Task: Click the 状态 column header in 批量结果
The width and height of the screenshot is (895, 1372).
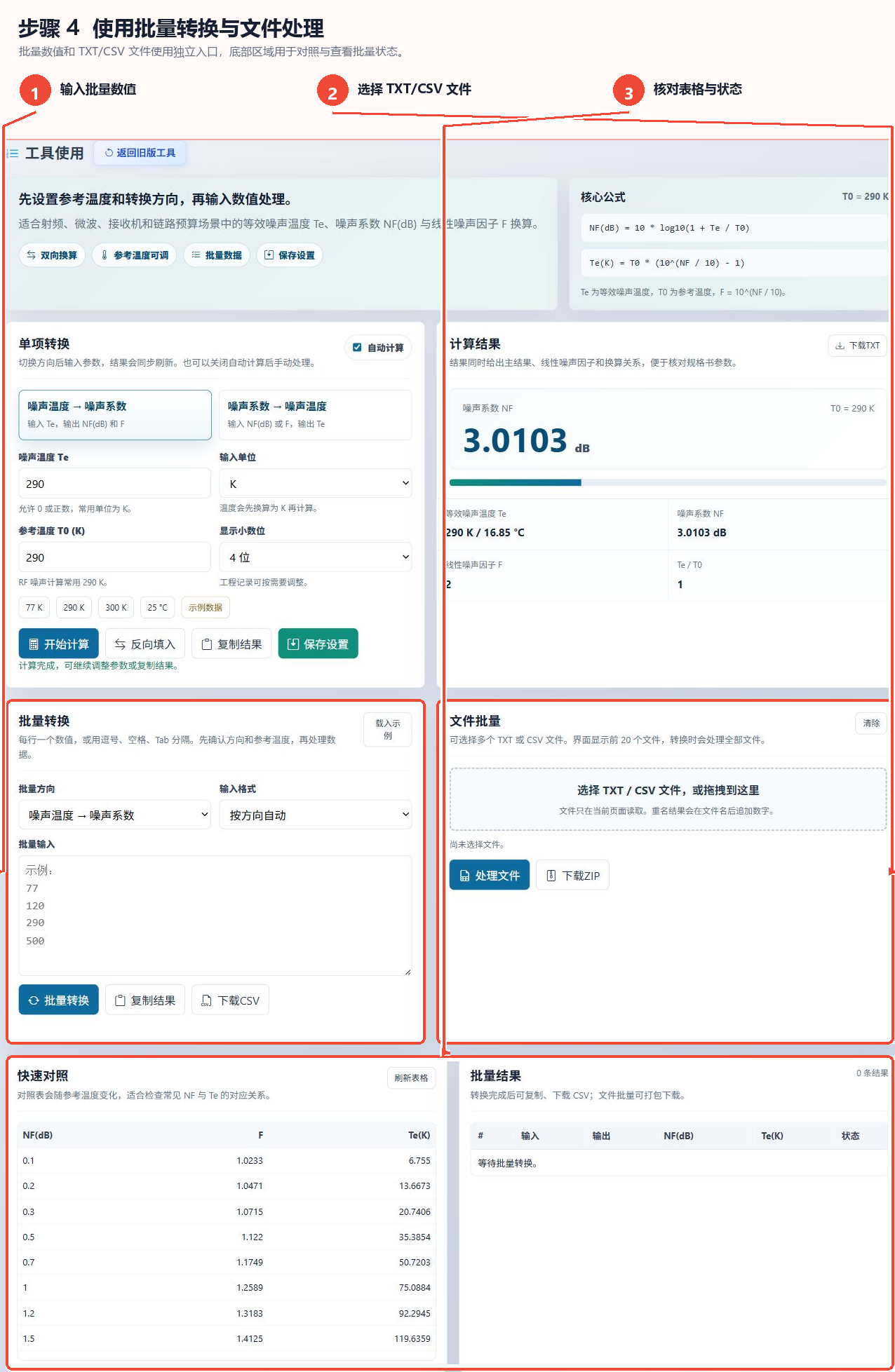Action: point(850,1136)
